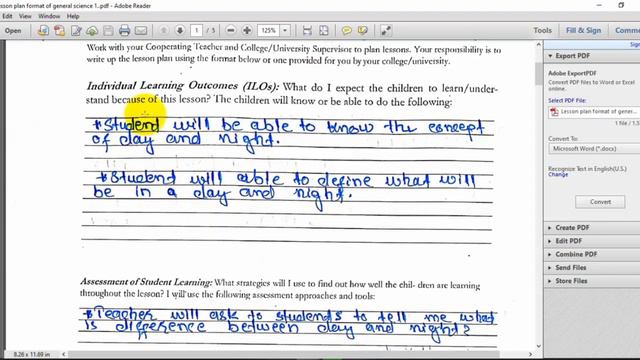Click the 125% zoom value field
Image resolution: width=640 pixels, height=360 pixels.
tap(269, 31)
